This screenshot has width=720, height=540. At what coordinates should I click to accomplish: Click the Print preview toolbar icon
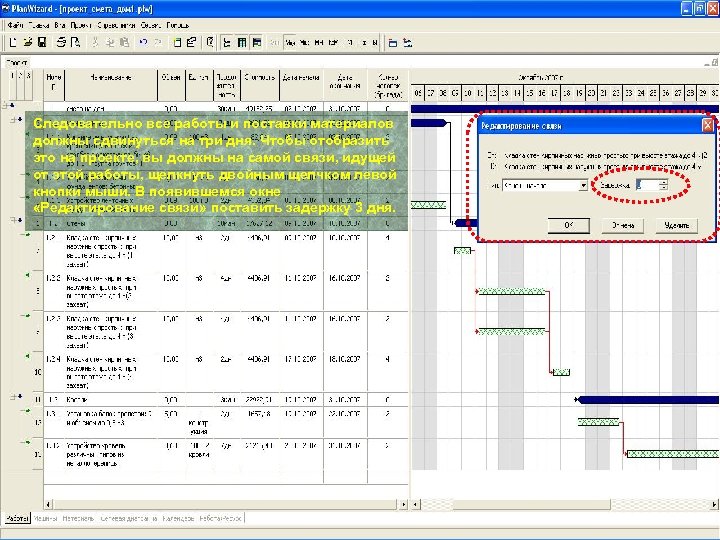76,42
